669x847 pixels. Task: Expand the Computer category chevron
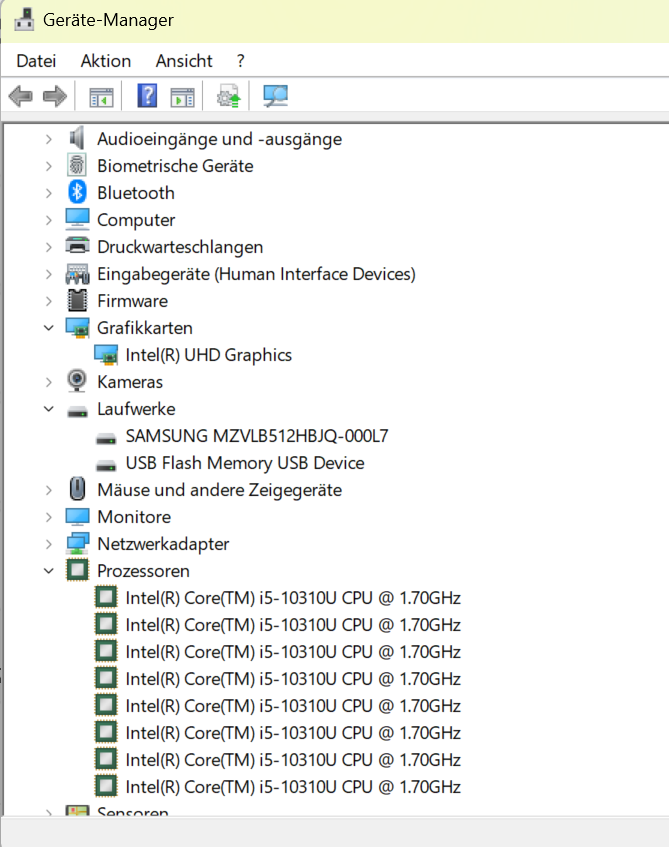(49, 220)
